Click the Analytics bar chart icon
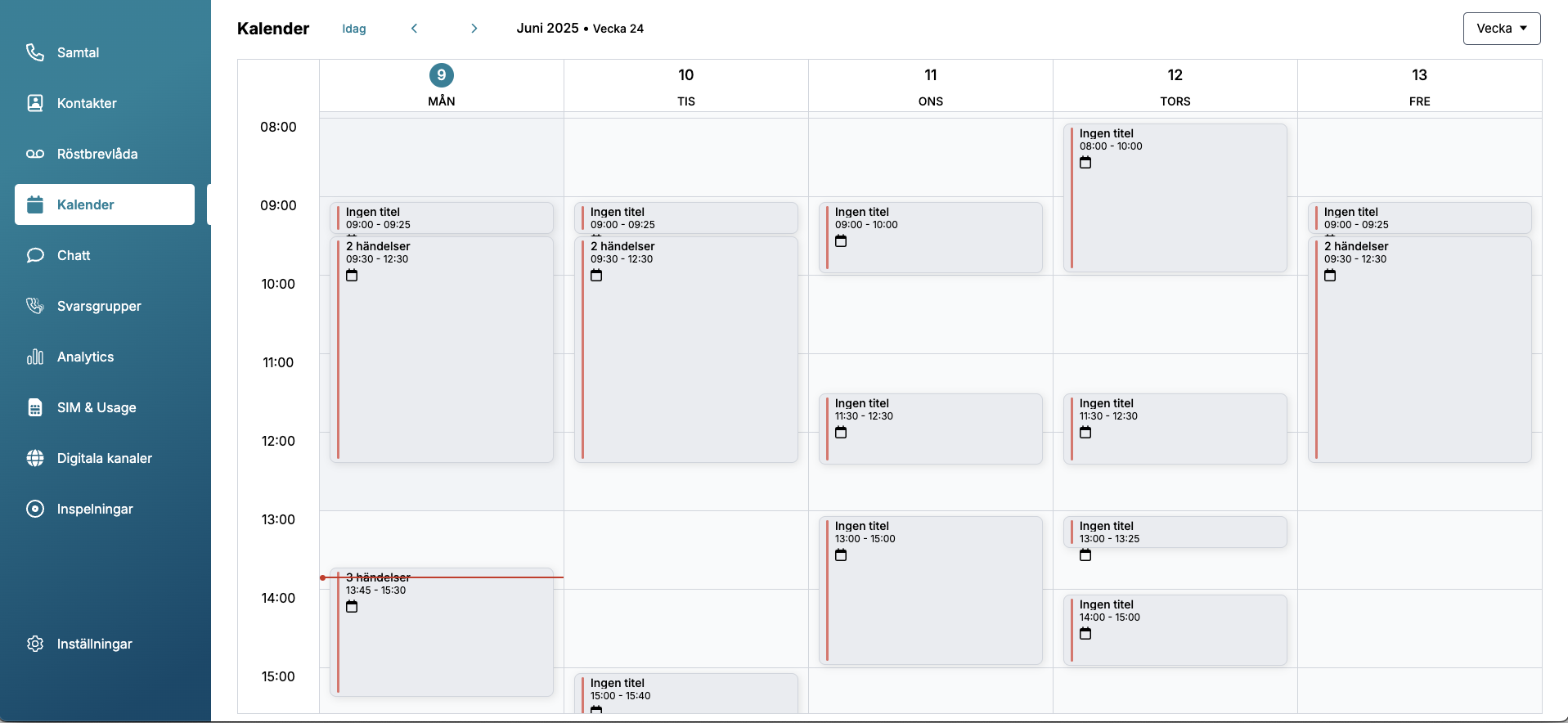Viewport: 1568px width, 723px height. coord(34,357)
